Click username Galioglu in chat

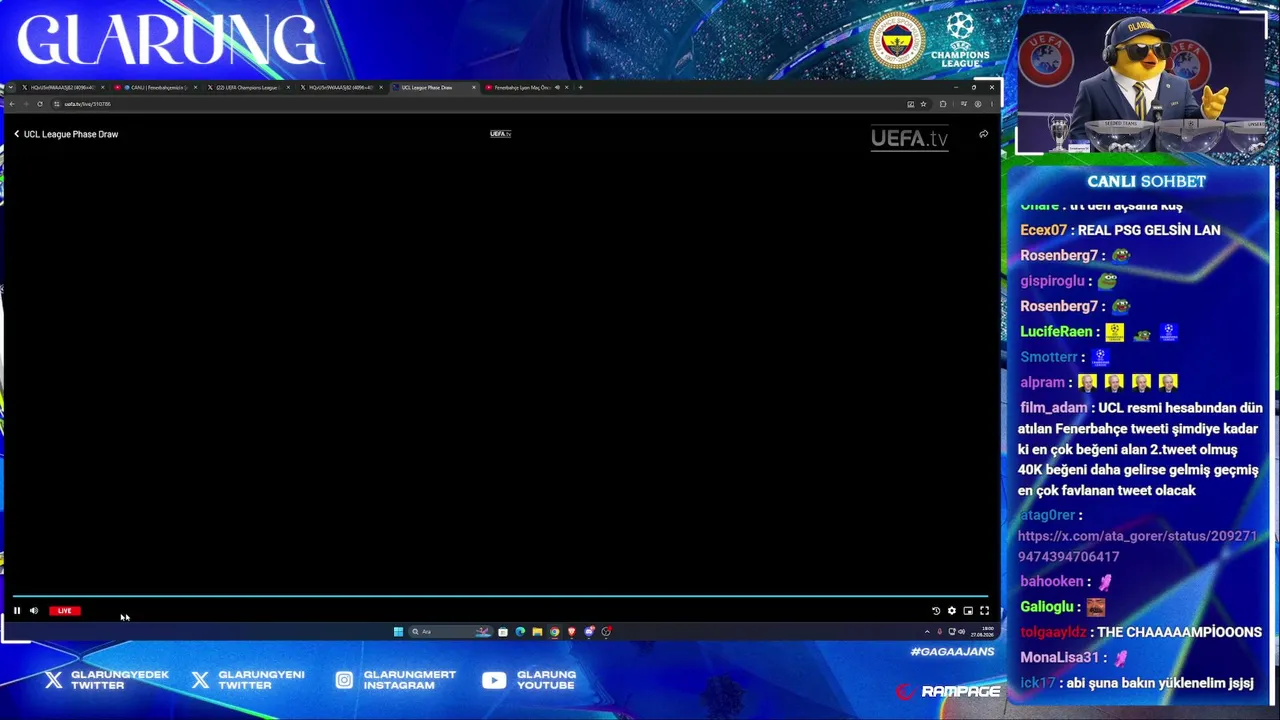tap(1047, 607)
